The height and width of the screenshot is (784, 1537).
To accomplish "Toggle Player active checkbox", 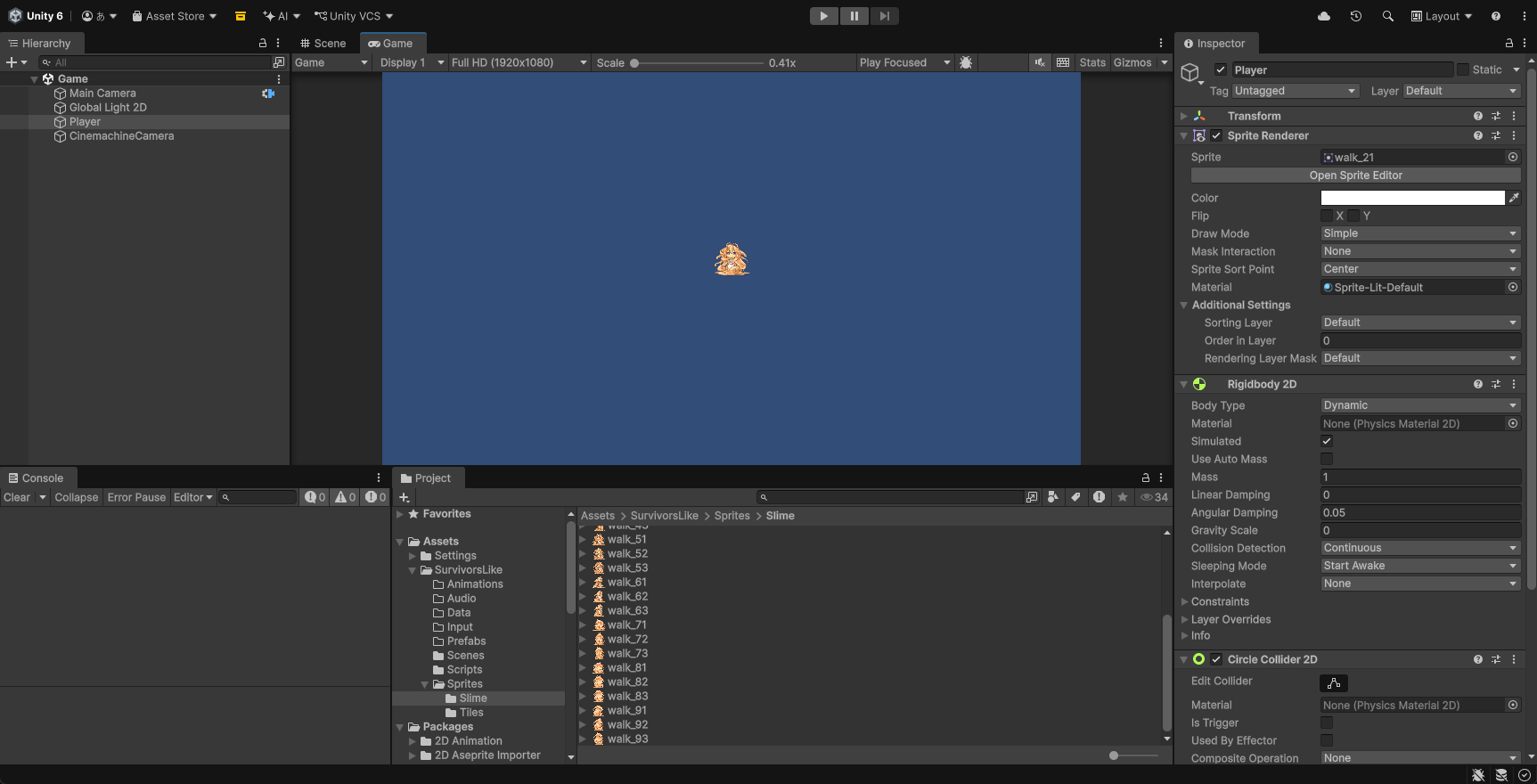I will click(1221, 69).
